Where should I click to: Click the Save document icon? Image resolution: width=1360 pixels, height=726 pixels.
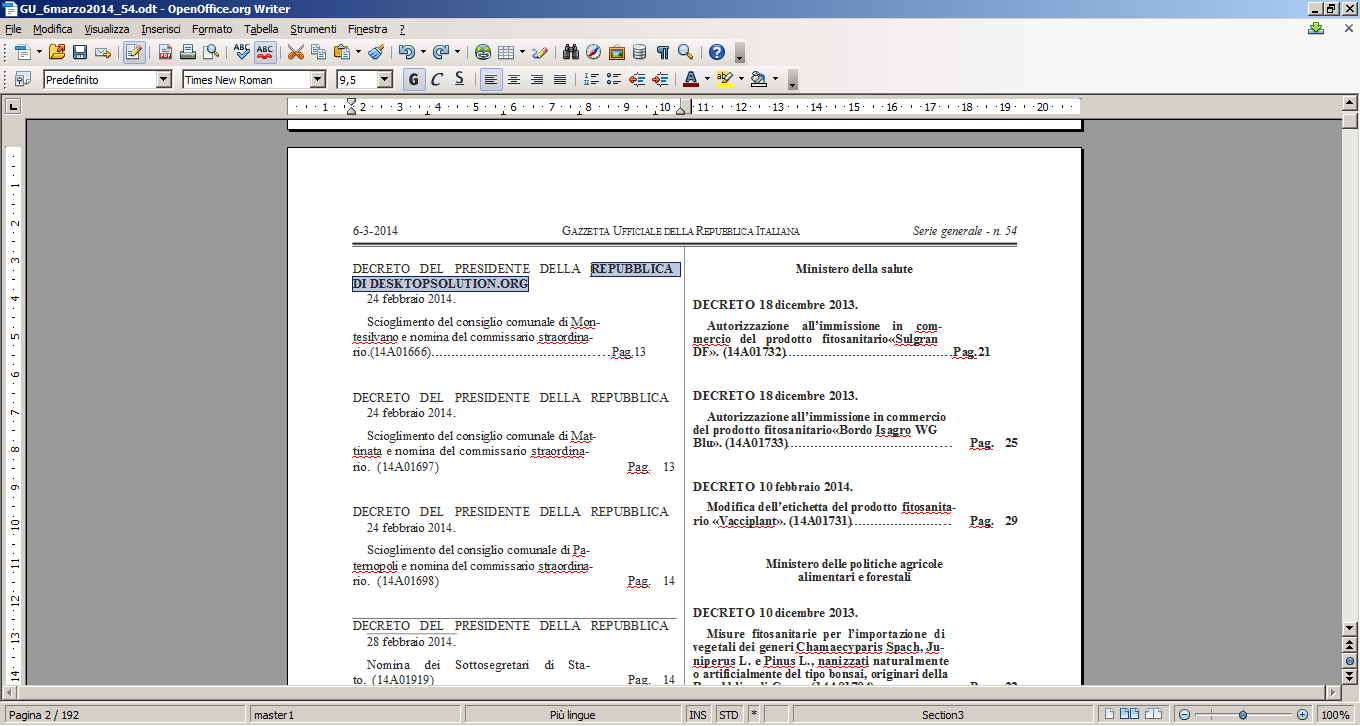[x=80, y=52]
